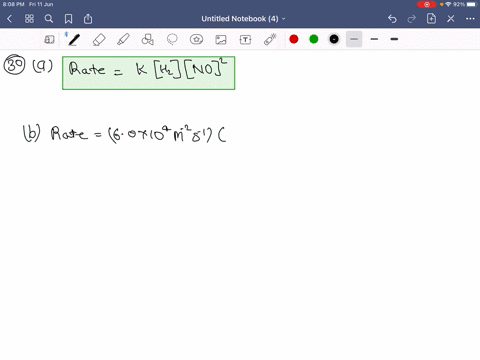This screenshot has height=360, width=480.
Task: Open the more options ellipsis menu
Action: click(470, 19)
